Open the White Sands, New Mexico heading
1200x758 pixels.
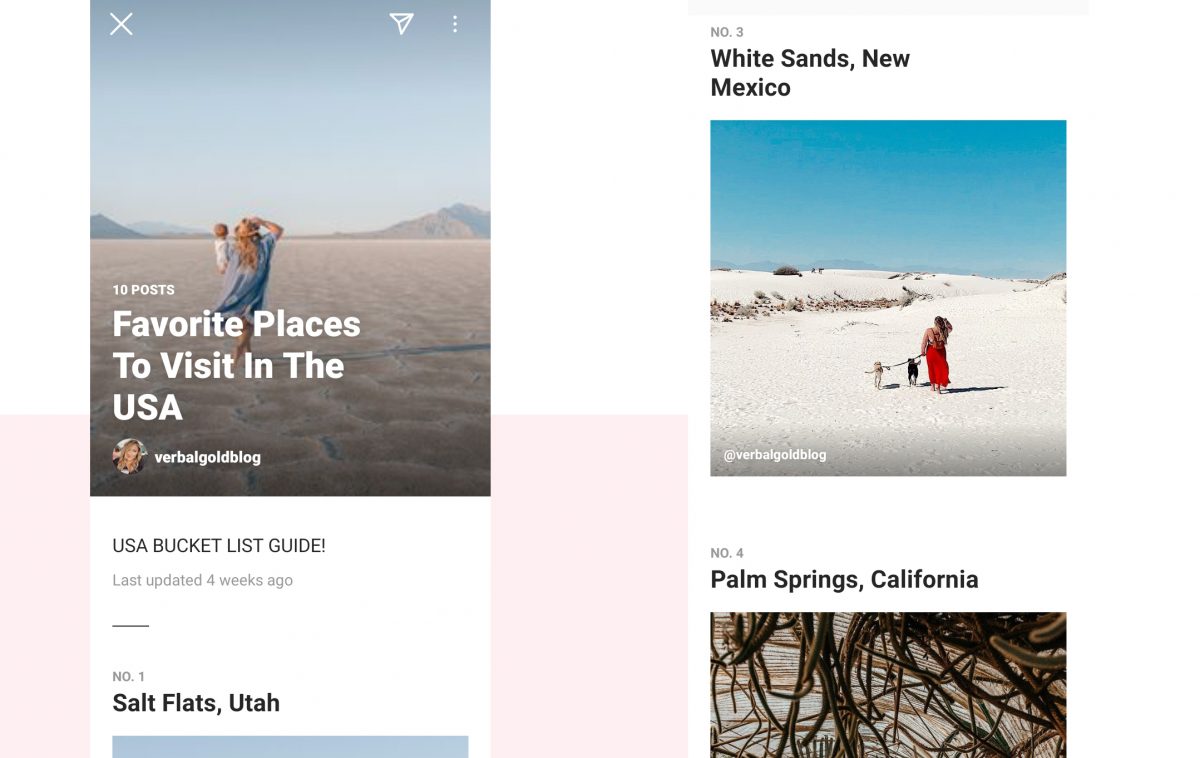pos(810,73)
